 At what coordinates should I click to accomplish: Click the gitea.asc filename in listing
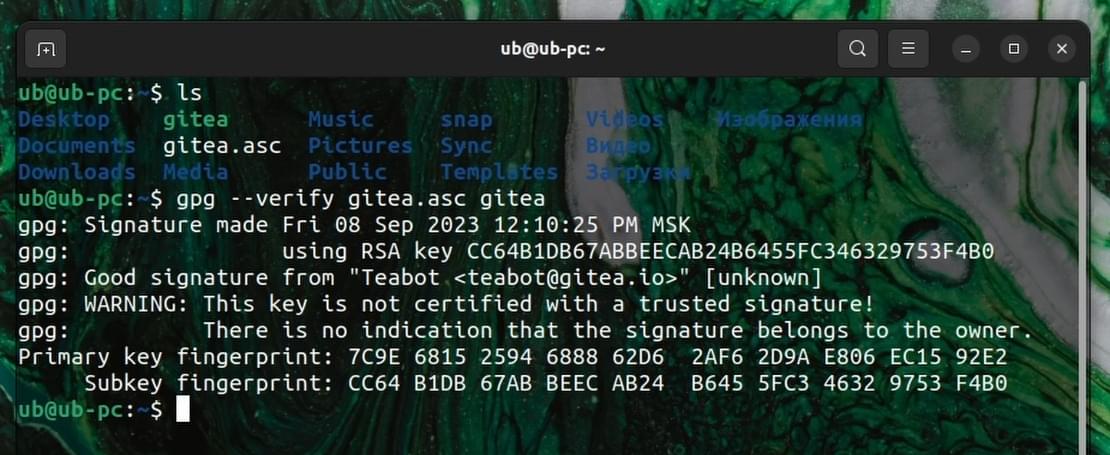pos(222,146)
